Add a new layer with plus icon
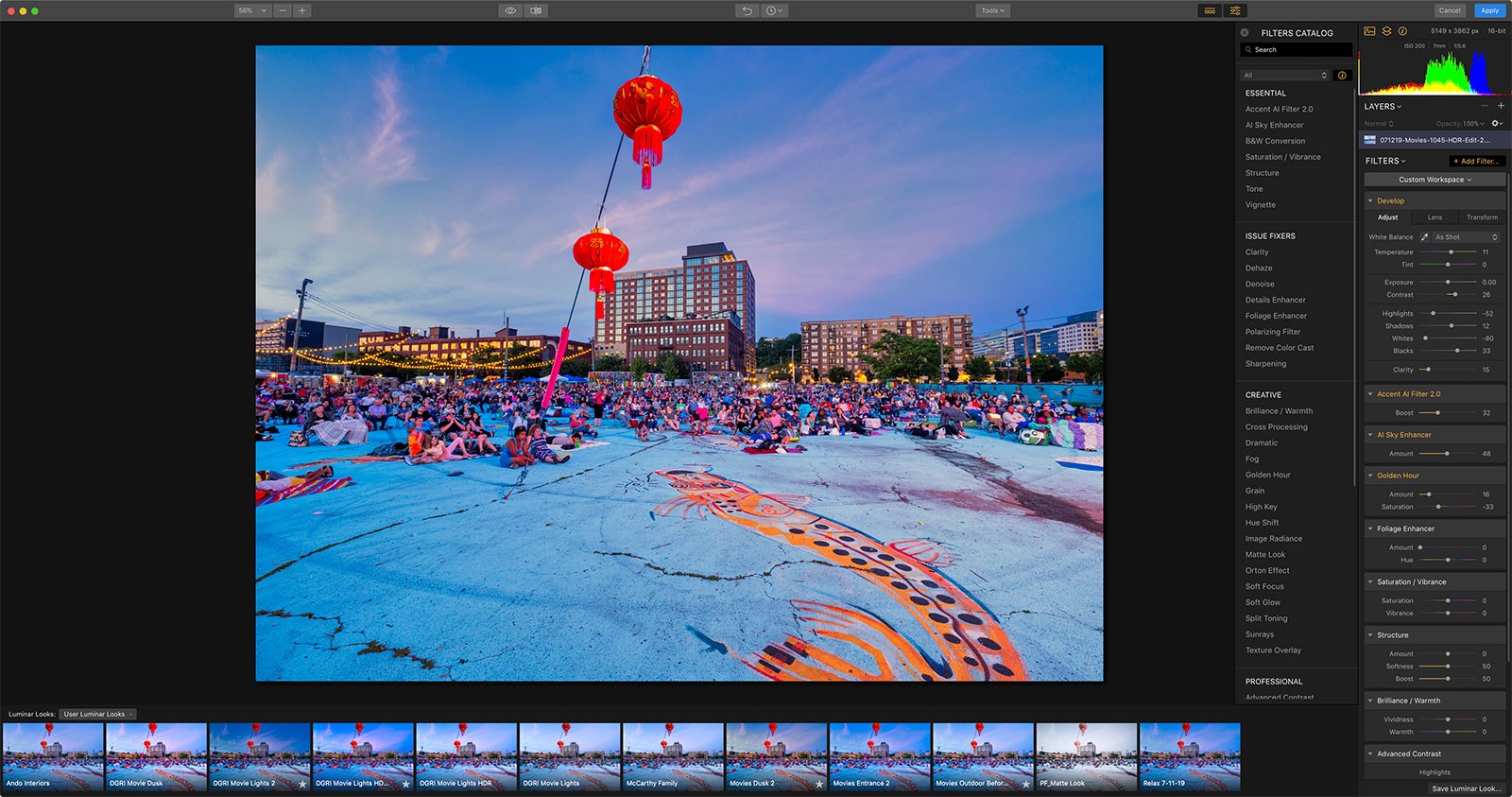Image resolution: width=1512 pixels, height=797 pixels. (x=1501, y=106)
